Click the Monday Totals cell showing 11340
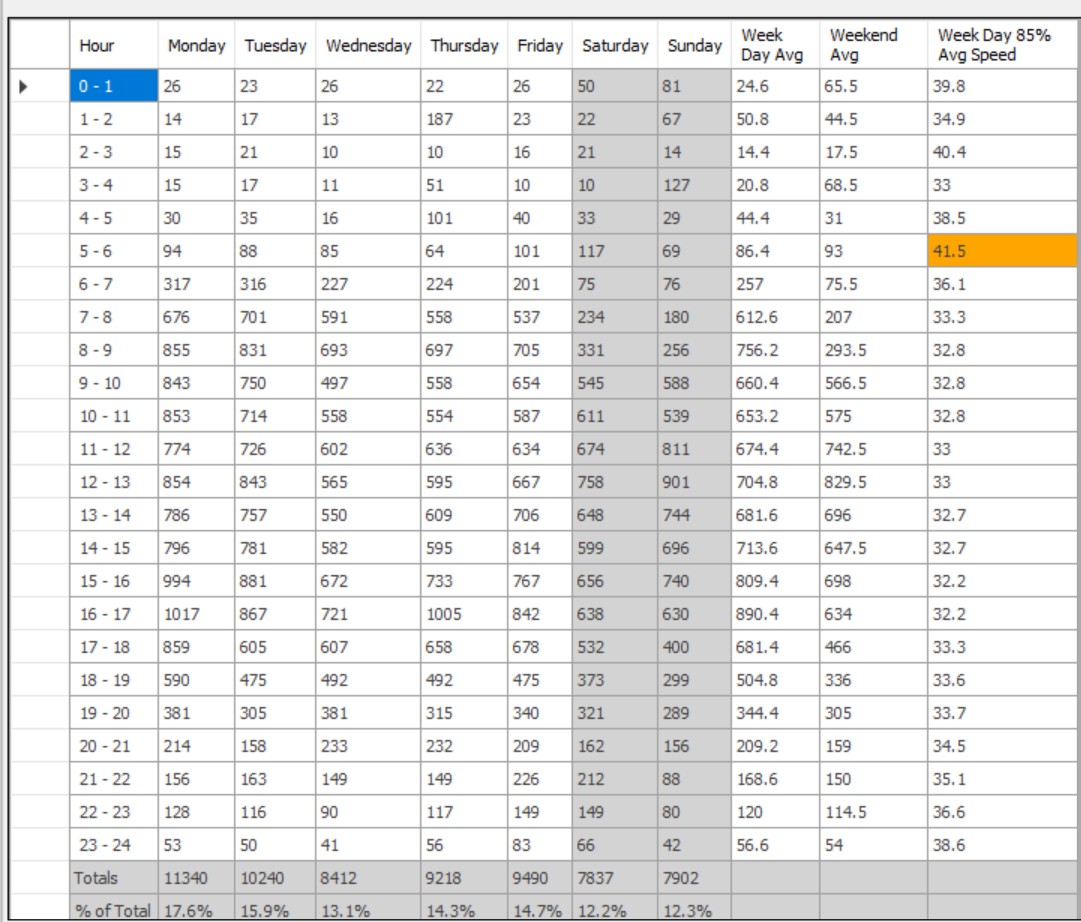This screenshot has width=1081, height=922. tap(196, 878)
